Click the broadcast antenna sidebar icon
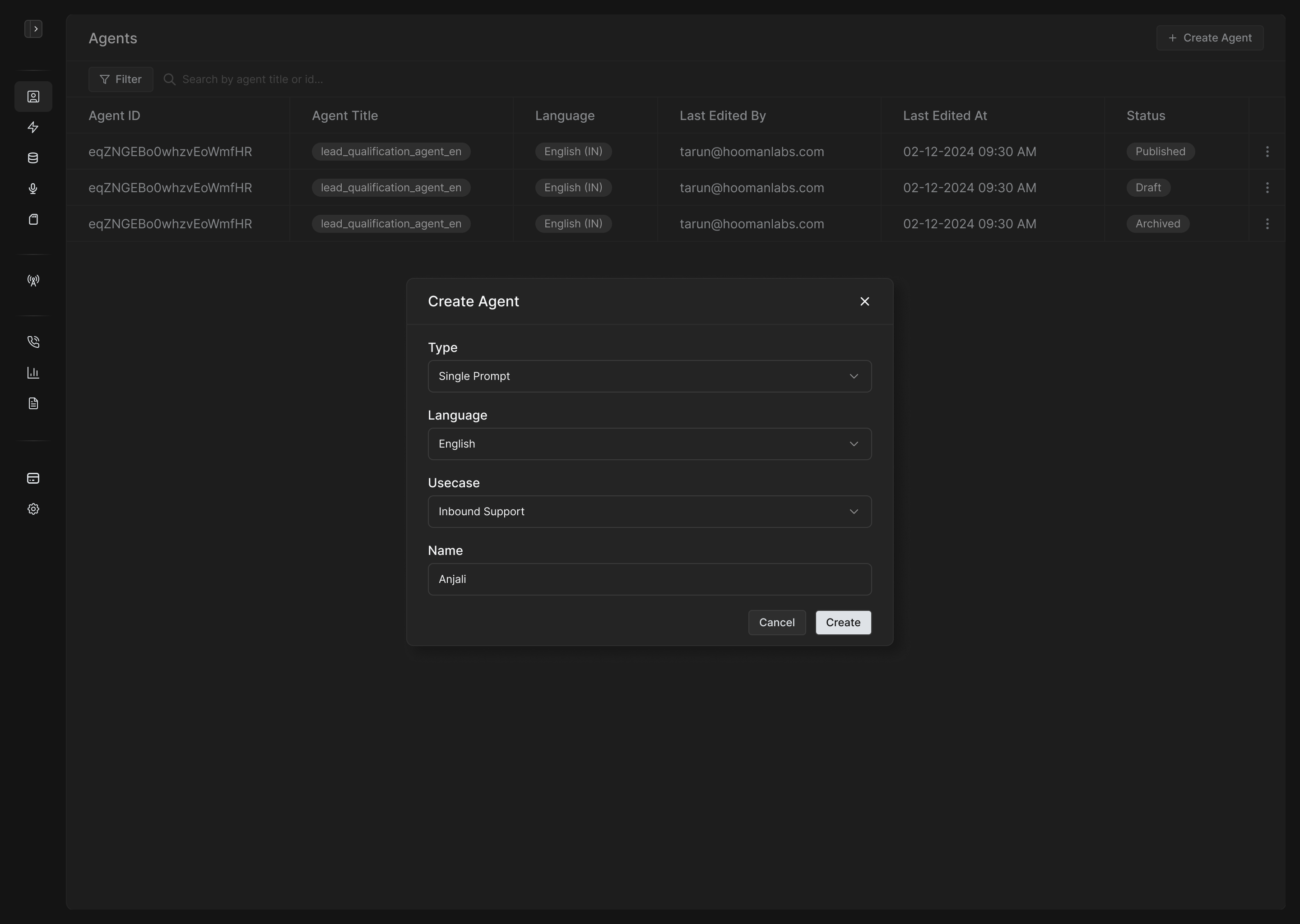1300x924 pixels. [x=33, y=281]
